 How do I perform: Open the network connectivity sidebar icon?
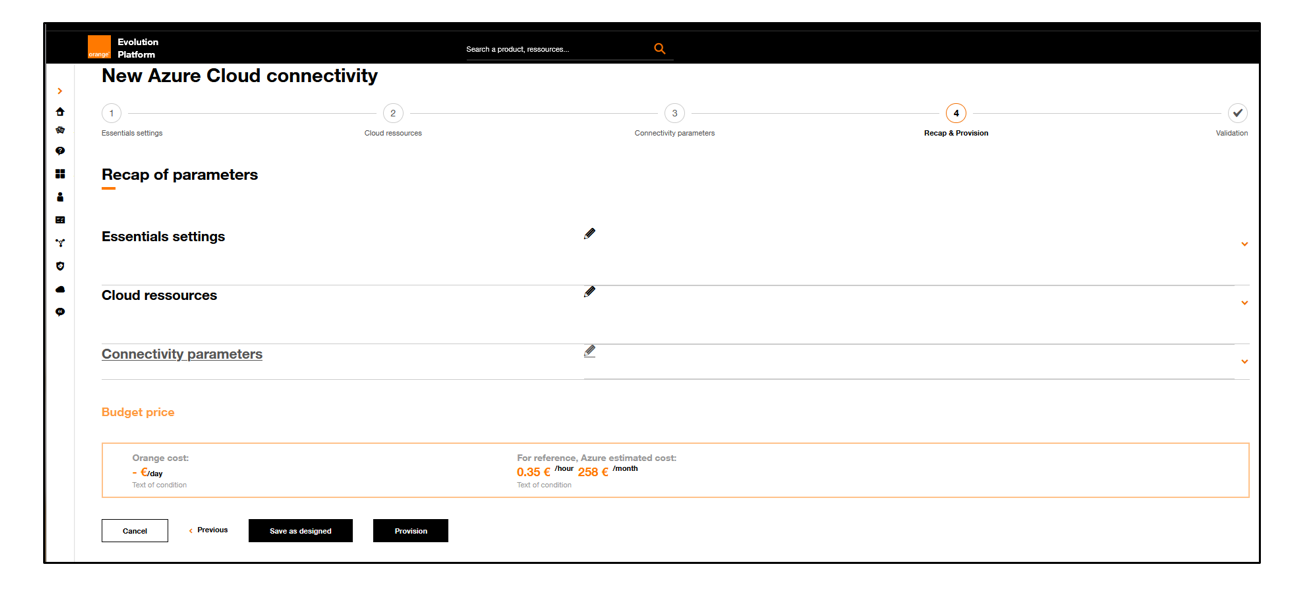point(60,243)
